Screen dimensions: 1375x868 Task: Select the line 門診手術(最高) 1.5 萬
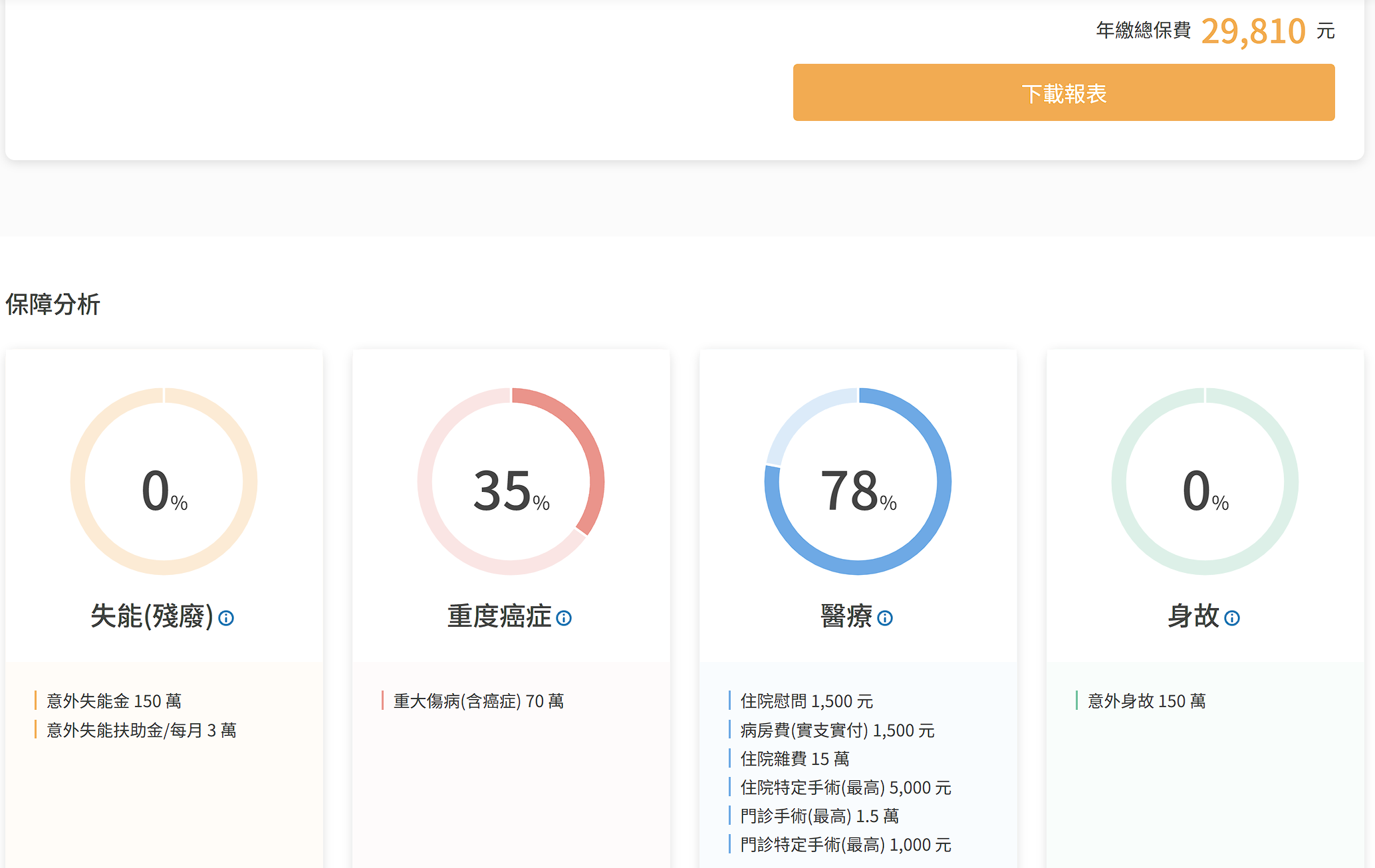tap(820, 816)
